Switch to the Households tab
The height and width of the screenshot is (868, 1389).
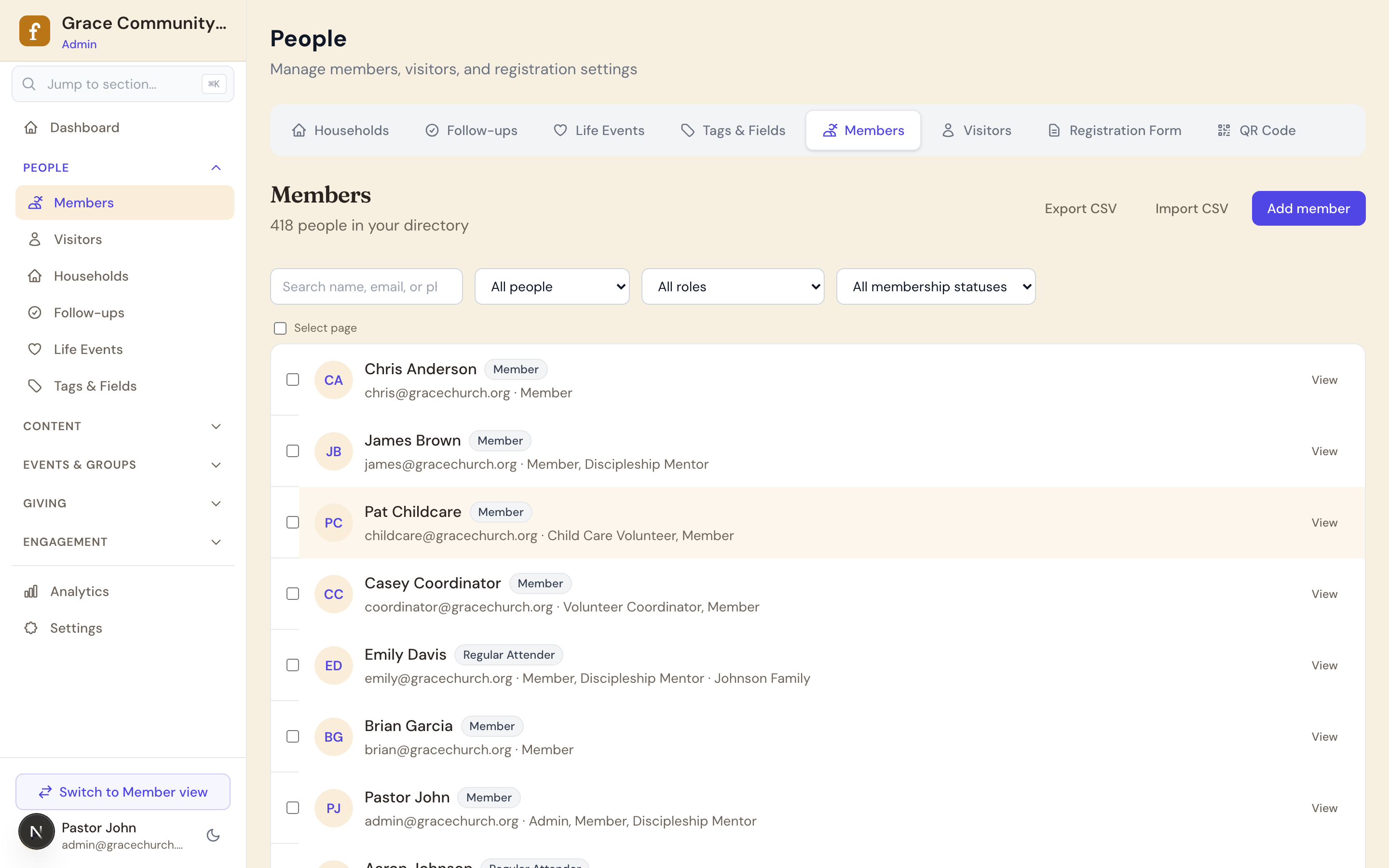point(340,130)
